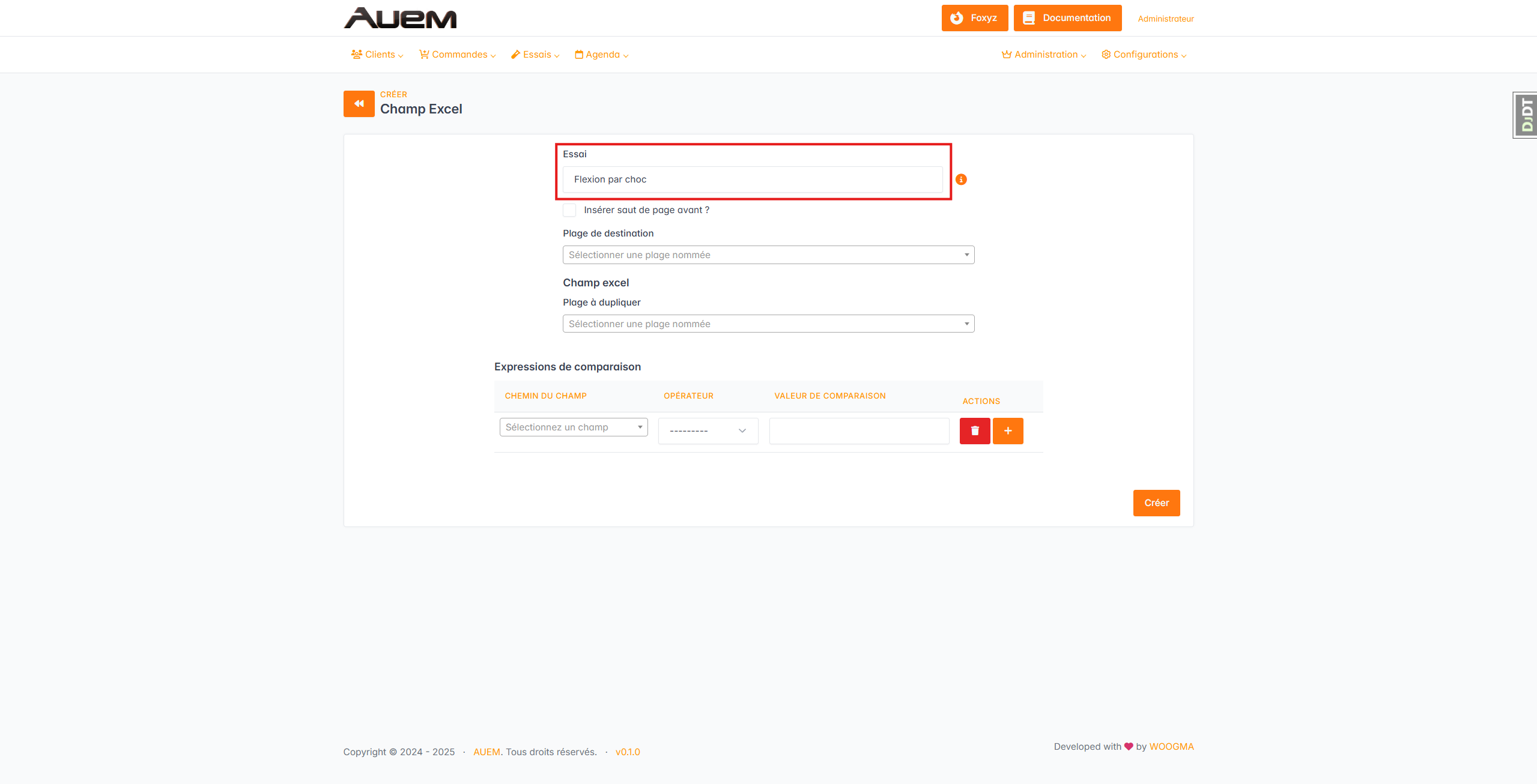Click the AUEM logo
Viewport: 1537px width, 784px height.
400,18
